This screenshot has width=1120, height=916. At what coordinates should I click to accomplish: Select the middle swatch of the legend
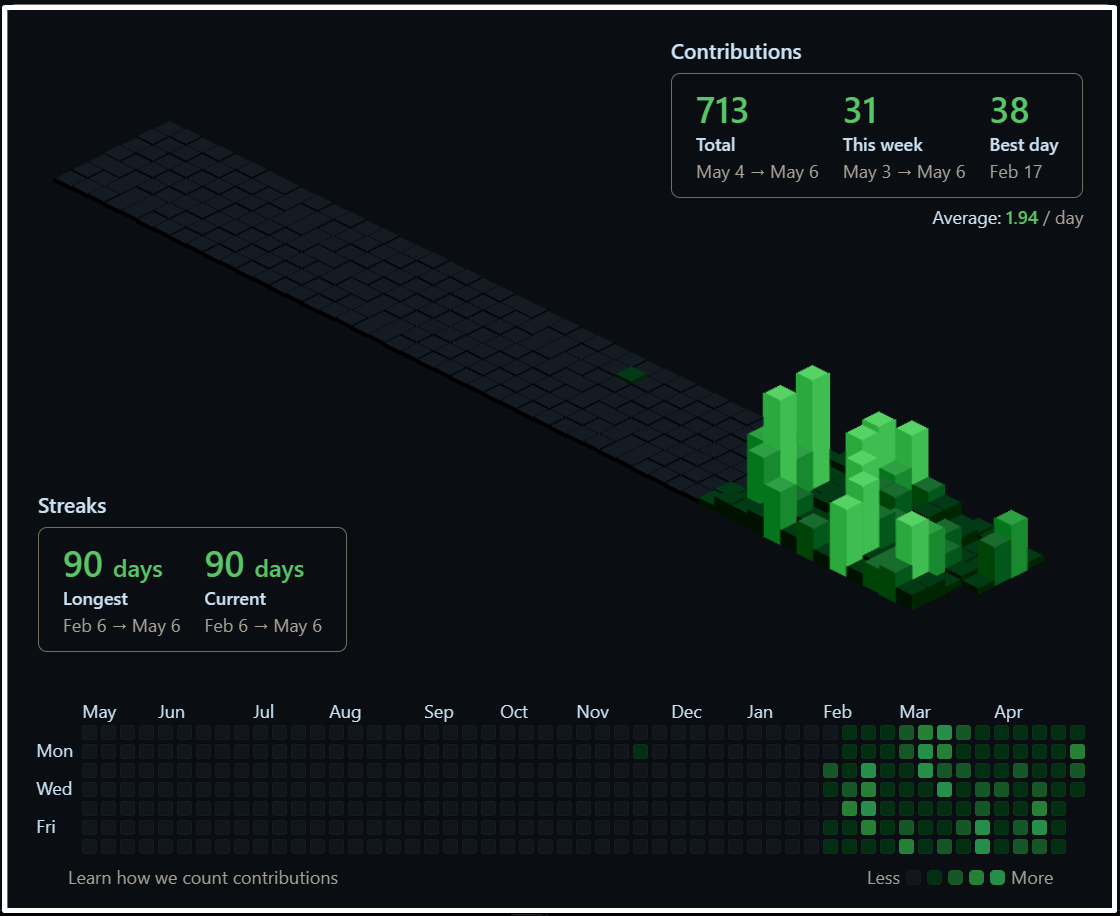tap(955, 878)
